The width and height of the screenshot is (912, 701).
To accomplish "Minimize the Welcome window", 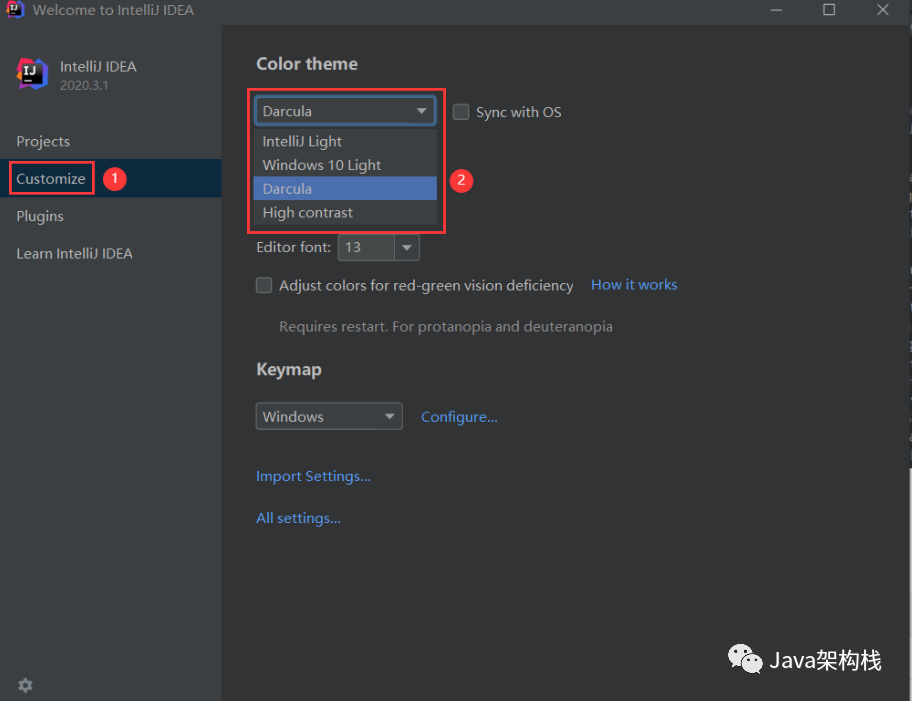I will point(777,10).
